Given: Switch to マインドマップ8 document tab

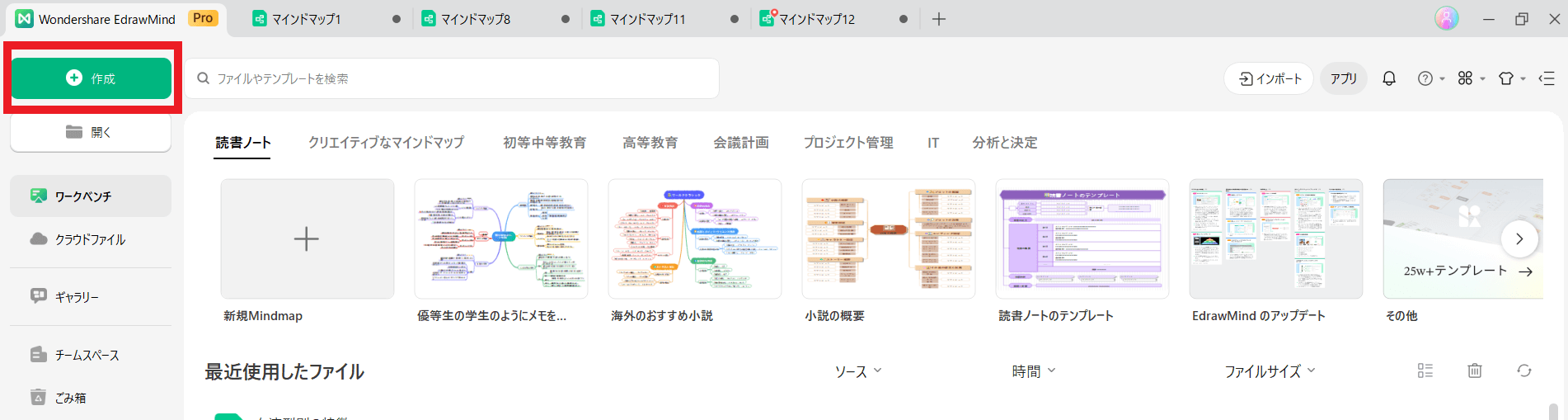Looking at the screenshot, I should click(476, 19).
